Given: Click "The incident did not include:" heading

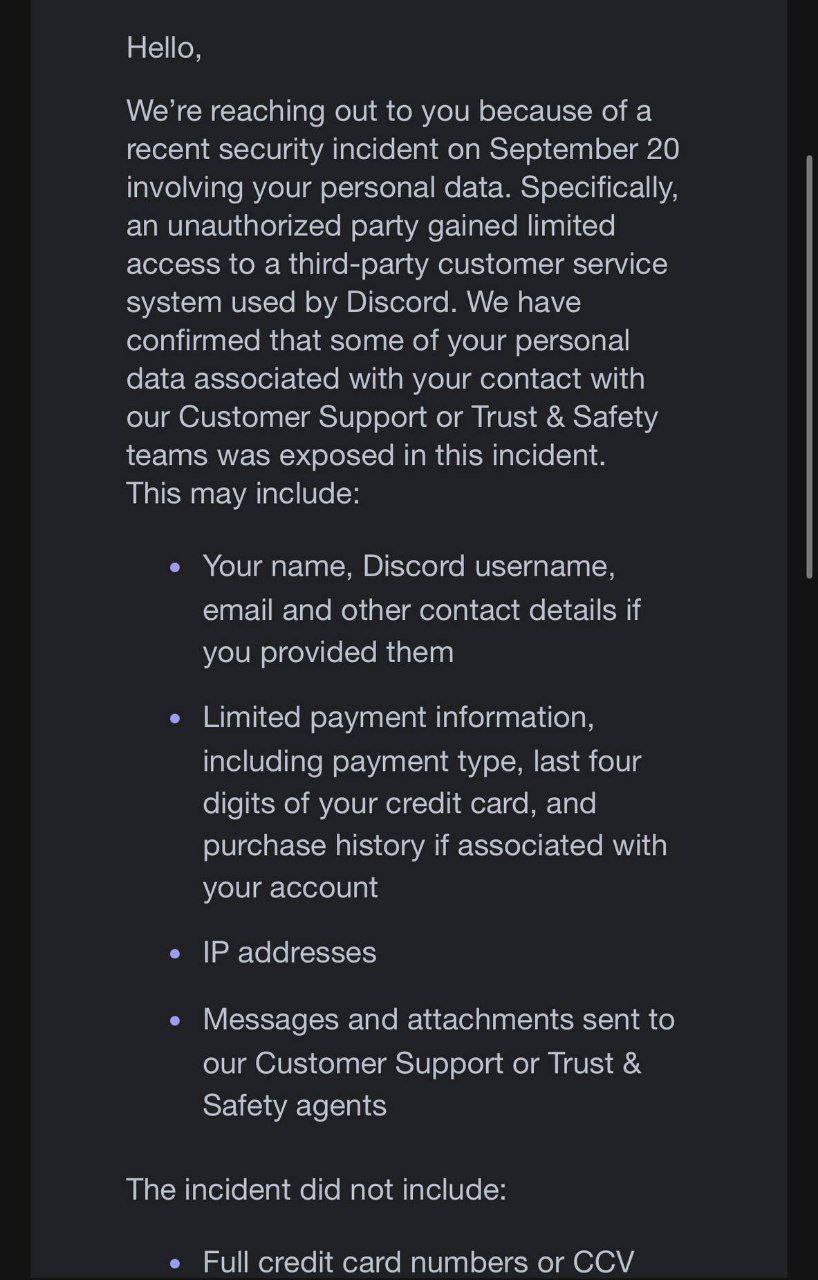Looking at the screenshot, I should tap(316, 1189).
